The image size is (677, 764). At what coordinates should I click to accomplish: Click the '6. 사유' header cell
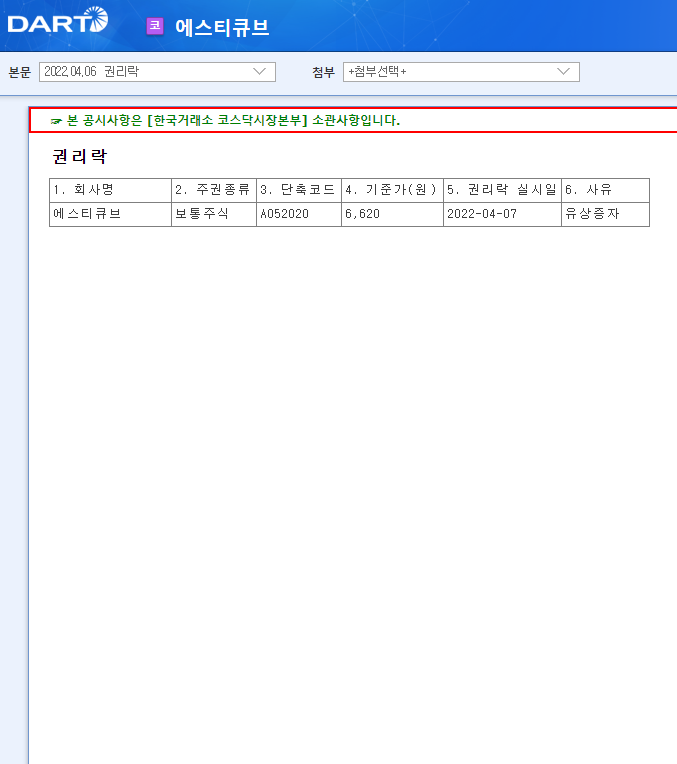[x=605, y=190]
